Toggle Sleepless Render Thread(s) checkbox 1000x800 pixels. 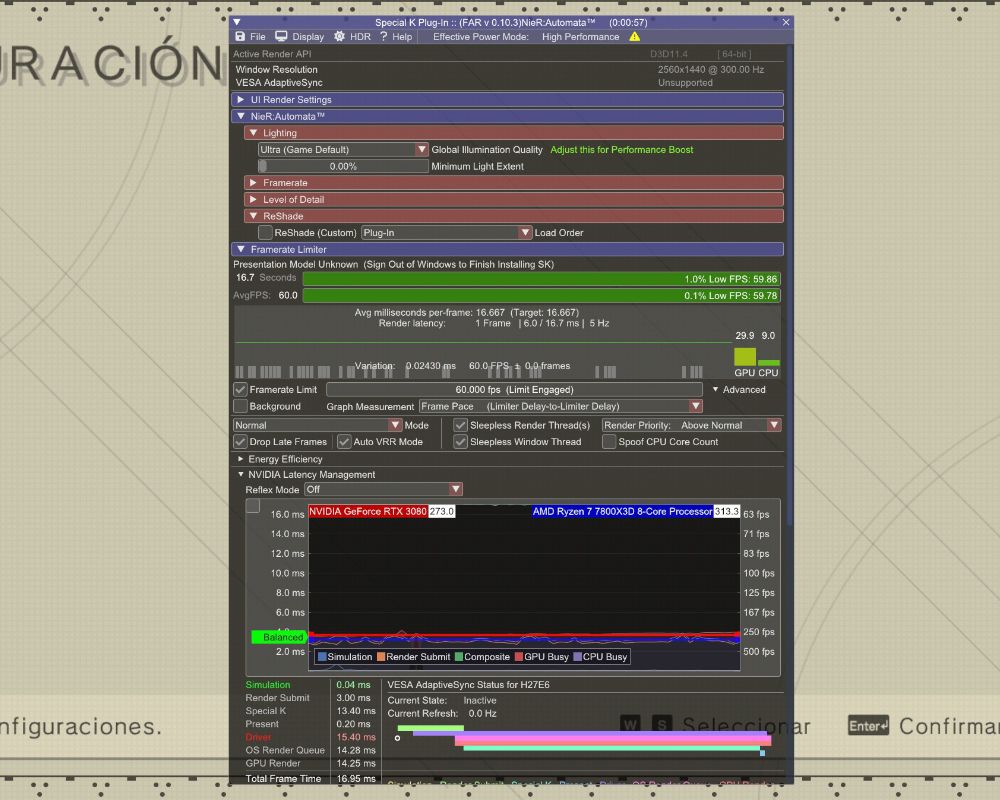pos(460,425)
